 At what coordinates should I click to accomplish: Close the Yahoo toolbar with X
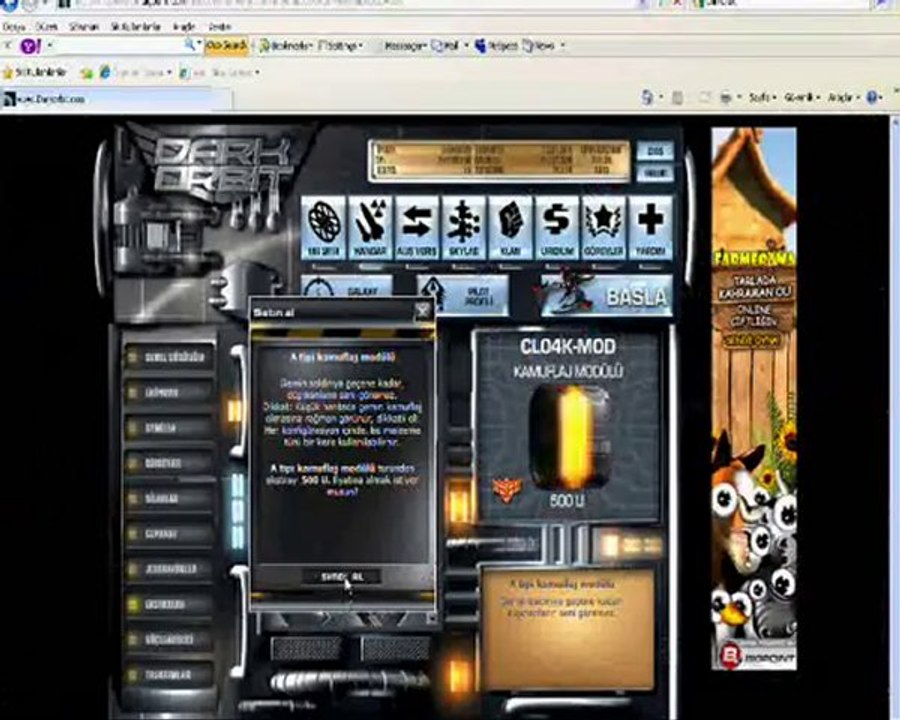point(8,44)
